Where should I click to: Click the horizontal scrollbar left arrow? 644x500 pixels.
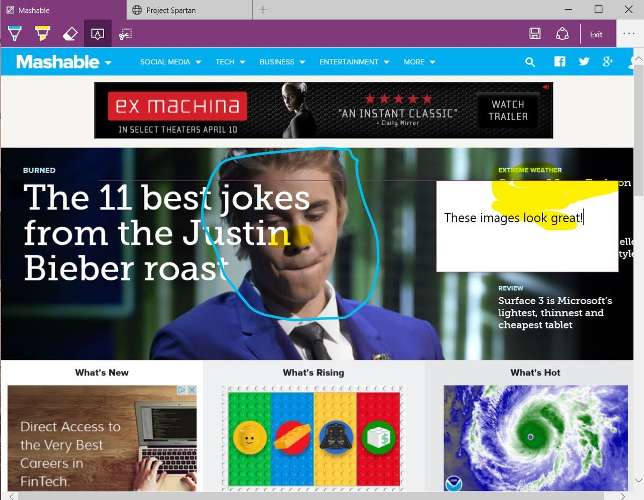click(x=12, y=496)
